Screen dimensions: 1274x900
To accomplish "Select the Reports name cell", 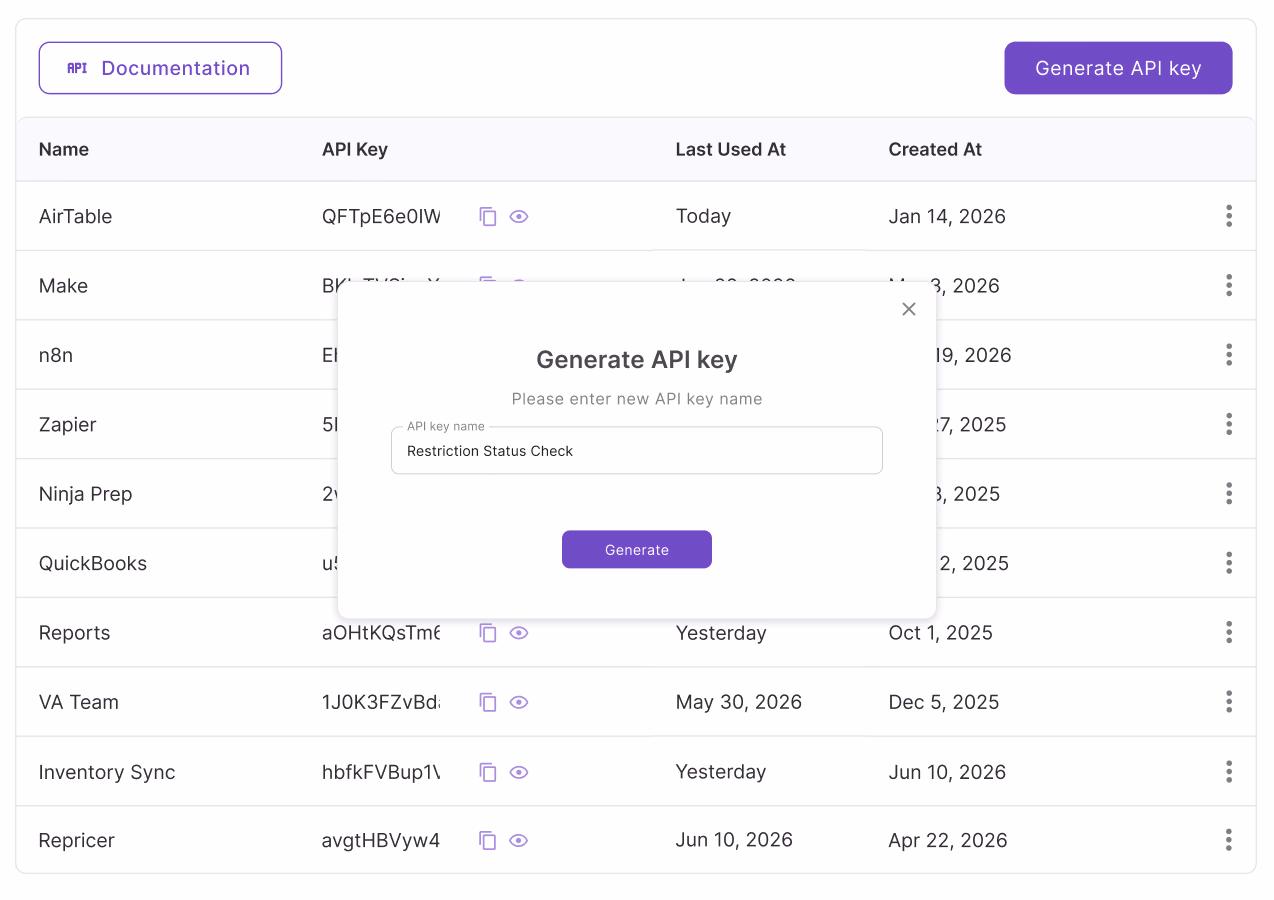I will click(75, 633).
